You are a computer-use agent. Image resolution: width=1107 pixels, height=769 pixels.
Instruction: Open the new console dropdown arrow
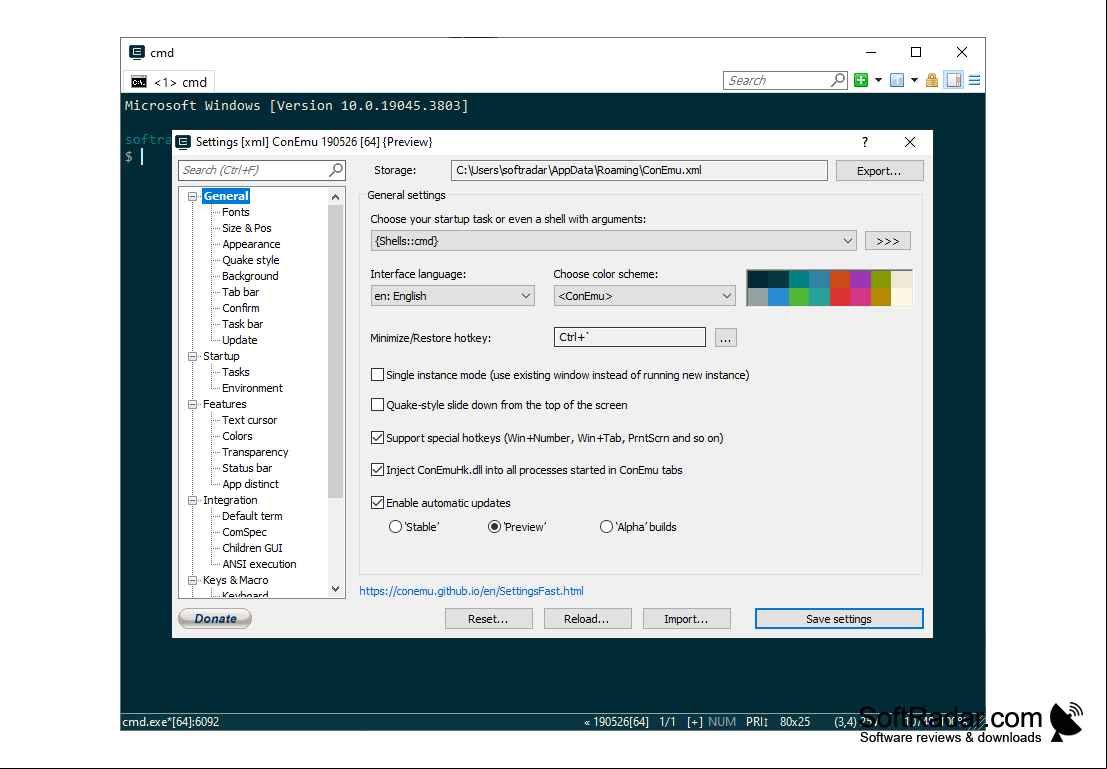point(878,81)
